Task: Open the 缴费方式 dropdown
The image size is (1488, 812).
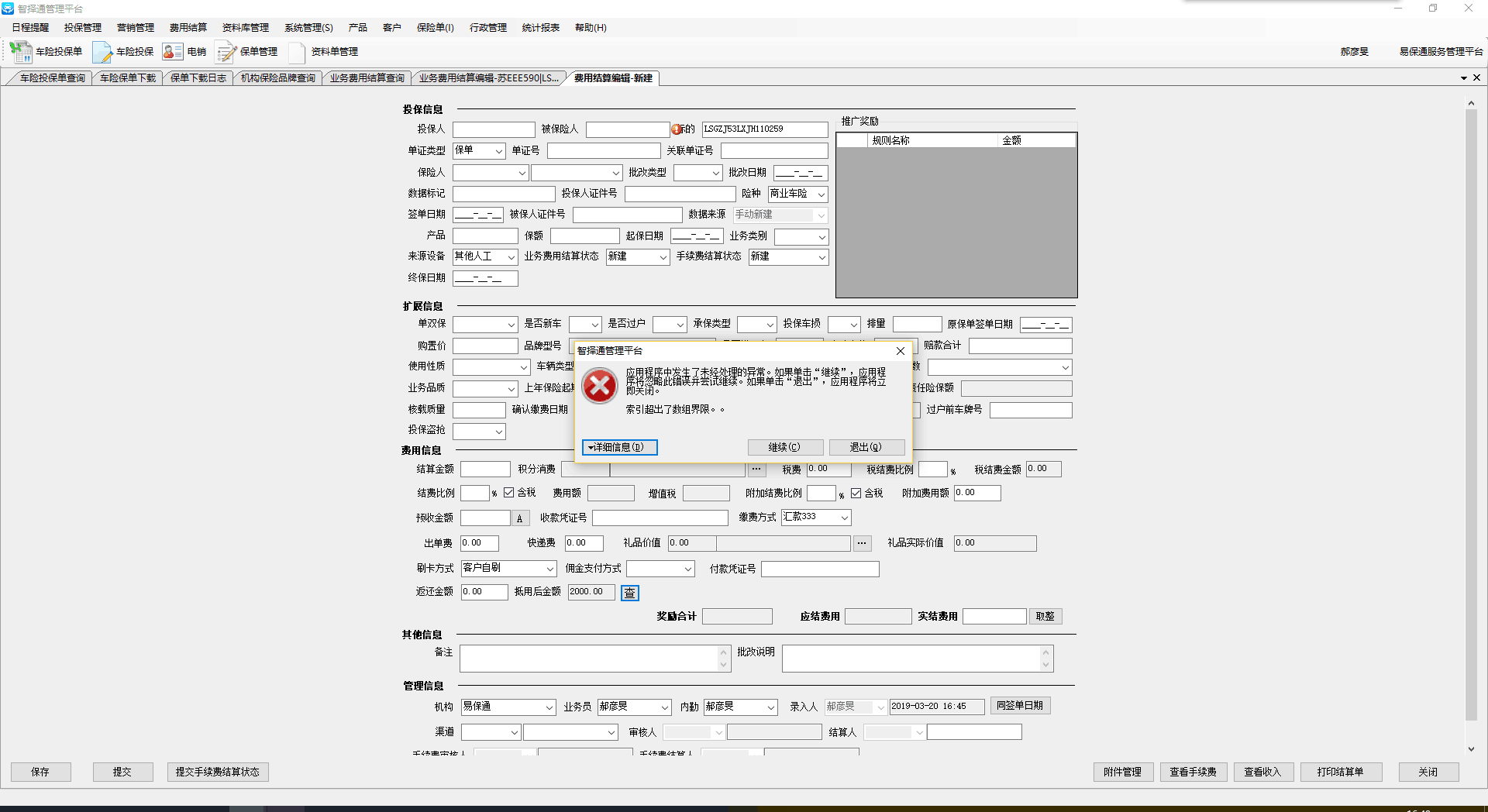Action: point(844,517)
